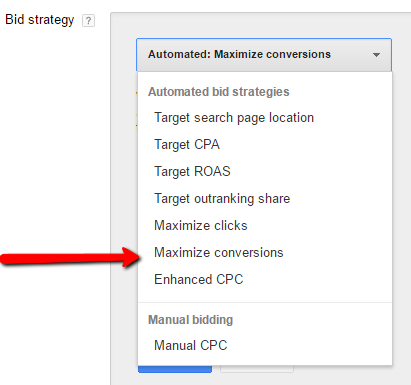Image resolution: width=411 pixels, height=385 pixels.
Task: Choose the Enhanced CPC option
Action: 199,279
